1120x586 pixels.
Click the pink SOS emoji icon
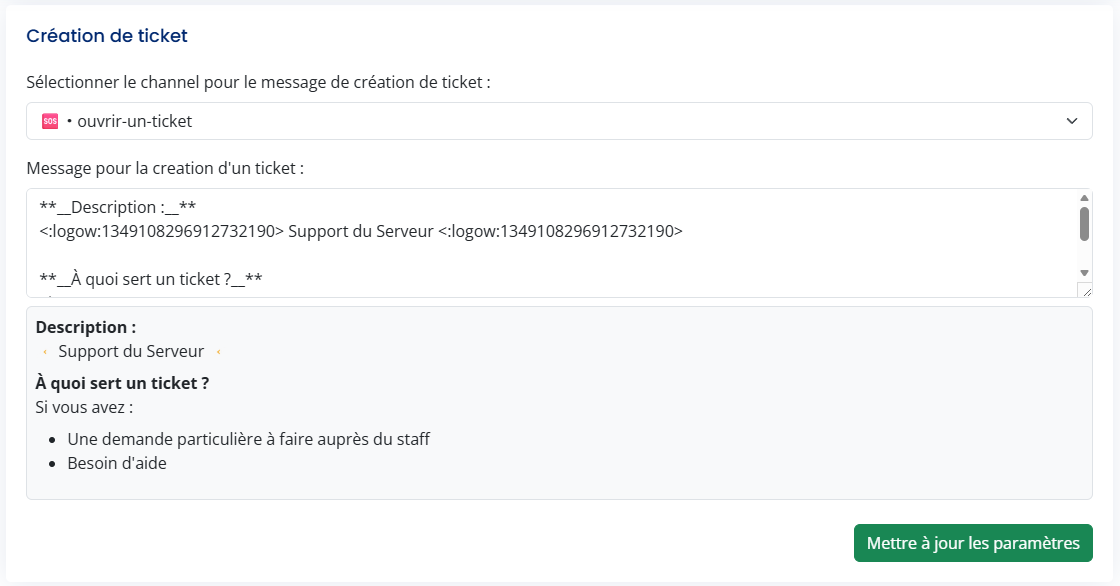(x=50, y=121)
